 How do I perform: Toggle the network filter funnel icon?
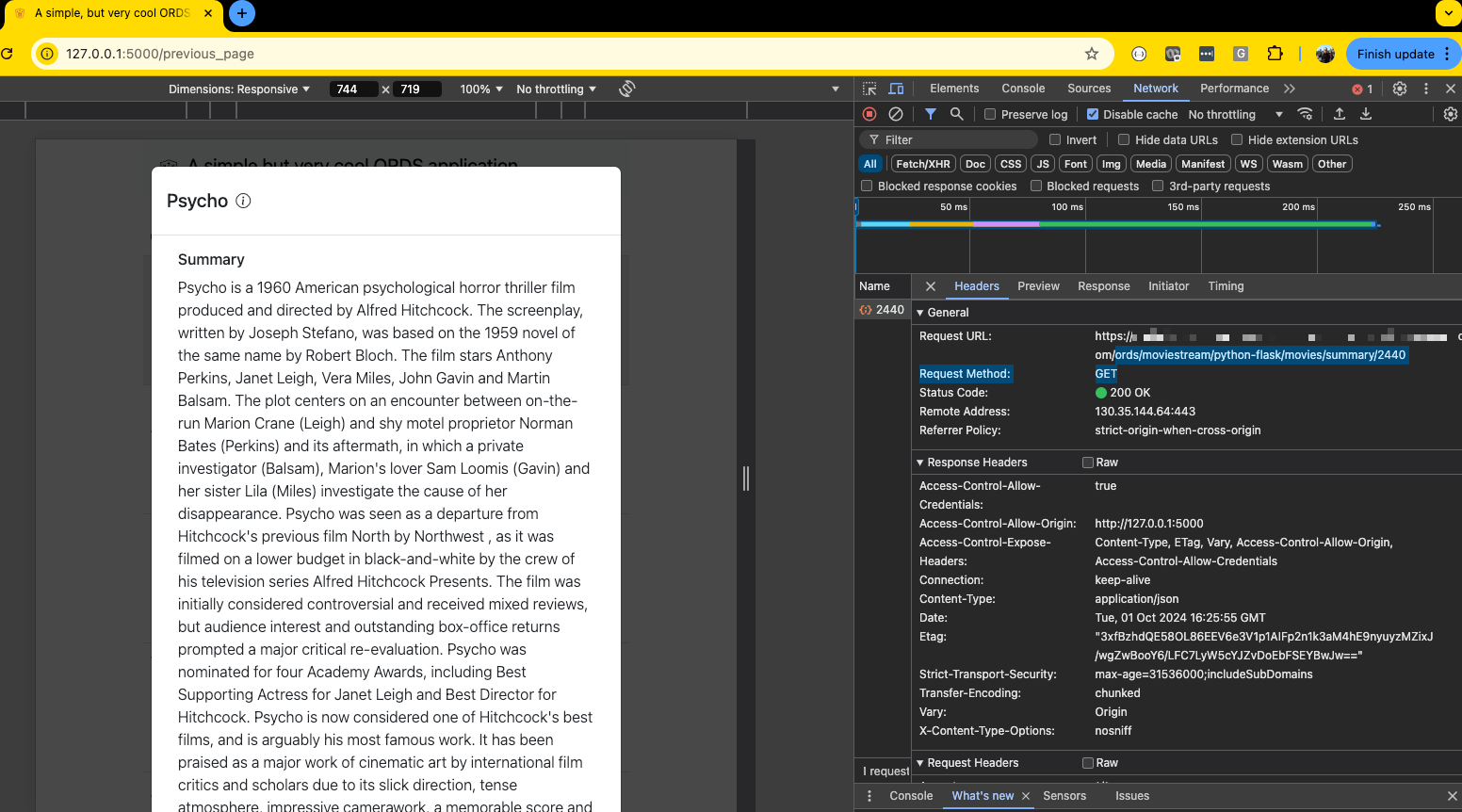click(930, 114)
